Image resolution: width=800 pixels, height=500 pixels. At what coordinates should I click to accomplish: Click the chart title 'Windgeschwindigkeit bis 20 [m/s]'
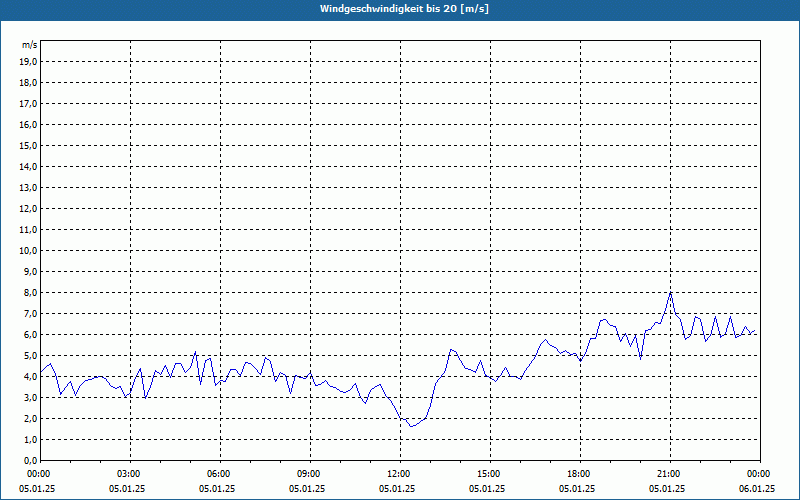click(x=404, y=9)
